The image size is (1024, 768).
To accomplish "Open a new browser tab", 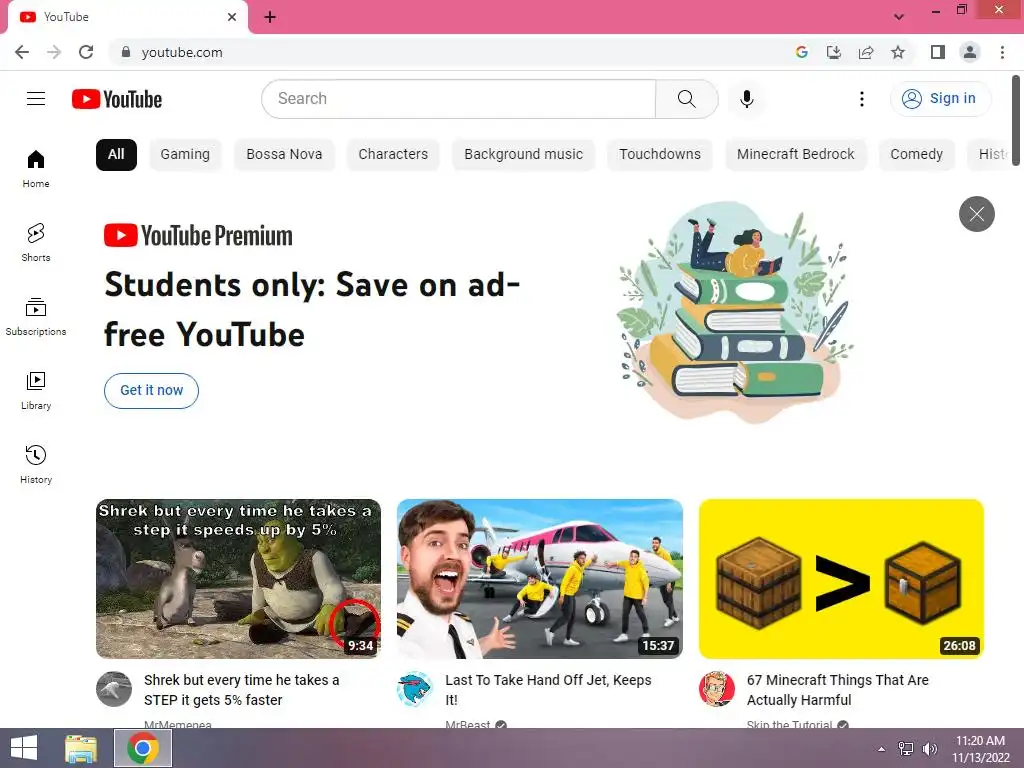I will tap(270, 17).
